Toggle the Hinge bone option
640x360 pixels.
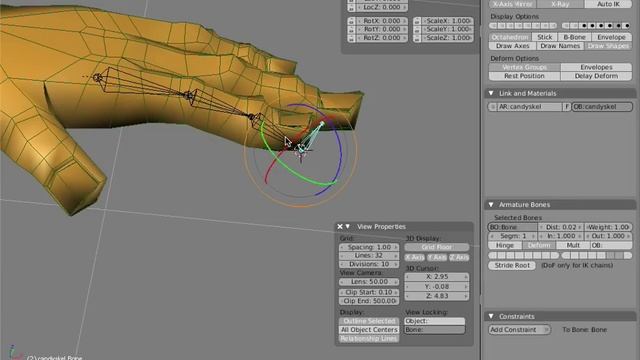505,246
